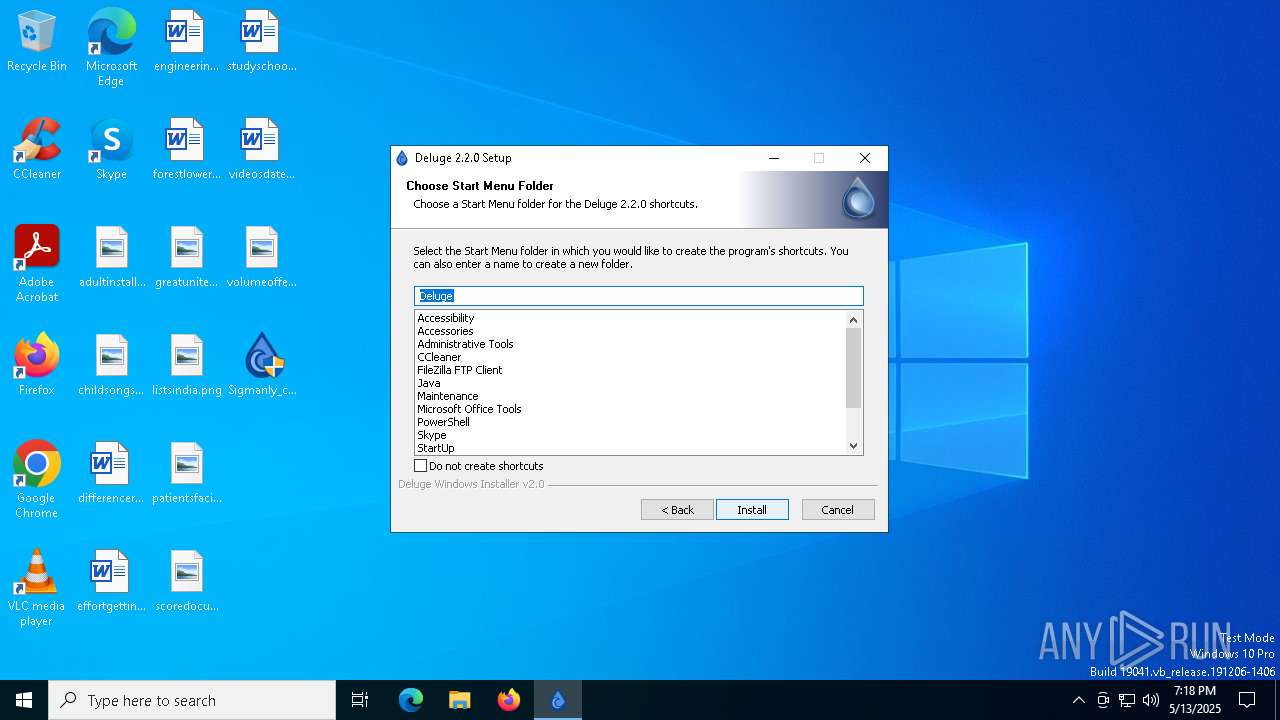Open the Firefox taskbar icon
Image resolution: width=1280 pixels, height=720 pixels.
[509, 700]
